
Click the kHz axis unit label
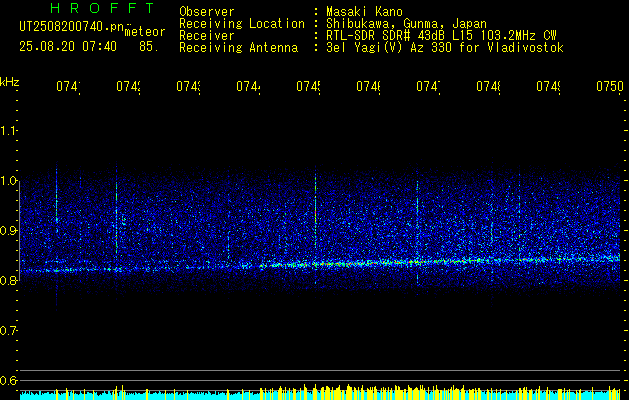[10, 82]
